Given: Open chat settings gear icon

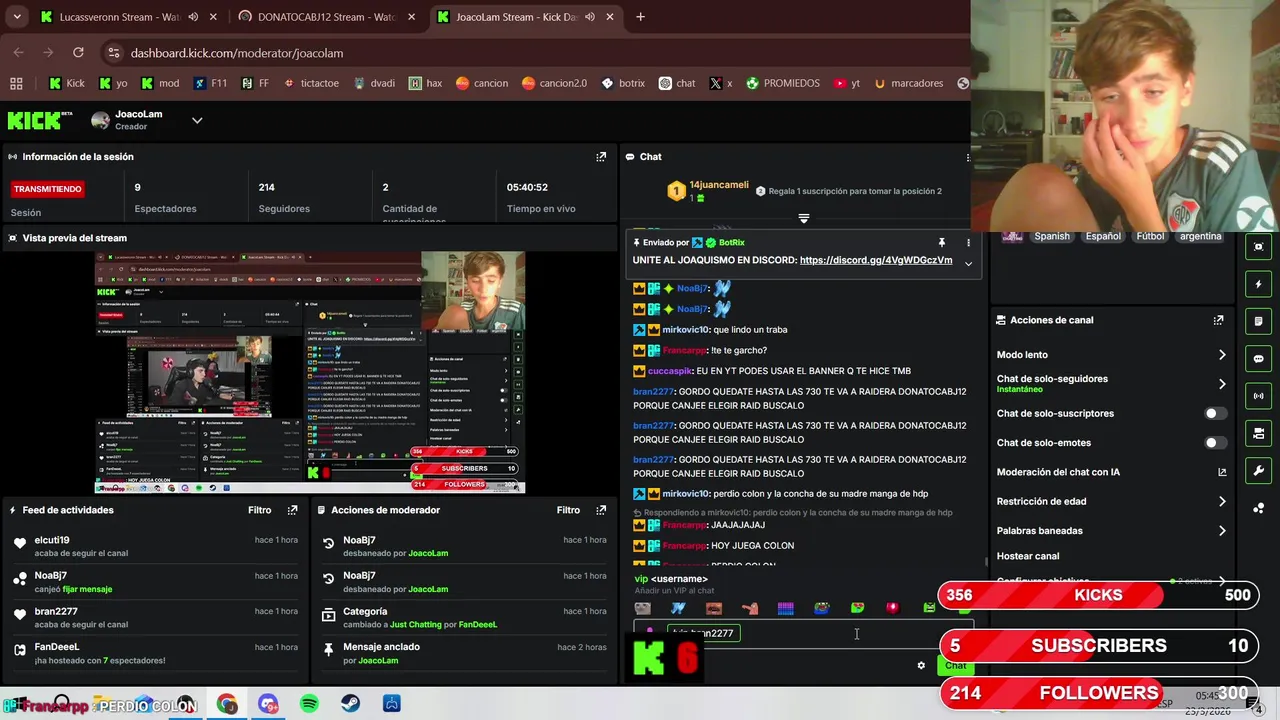Looking at the screenshot, I should (921, 665).
